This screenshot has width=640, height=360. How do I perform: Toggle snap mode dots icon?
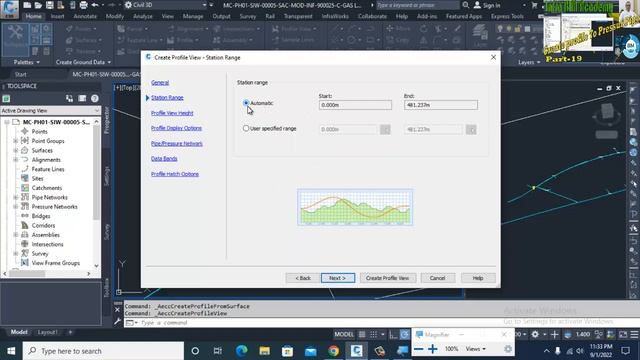pos(373,334)
